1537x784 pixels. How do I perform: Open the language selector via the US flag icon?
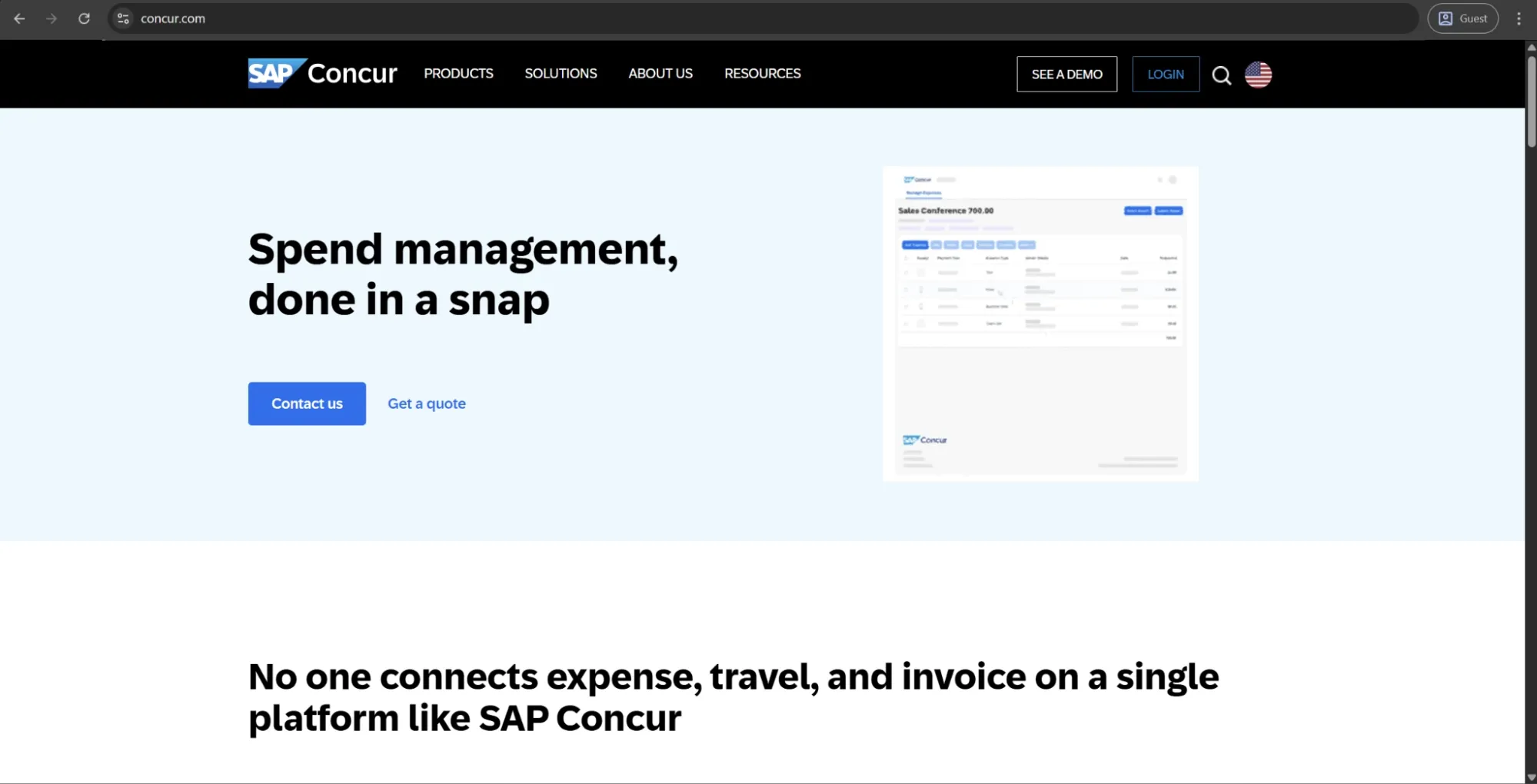tap(1259, 75)
